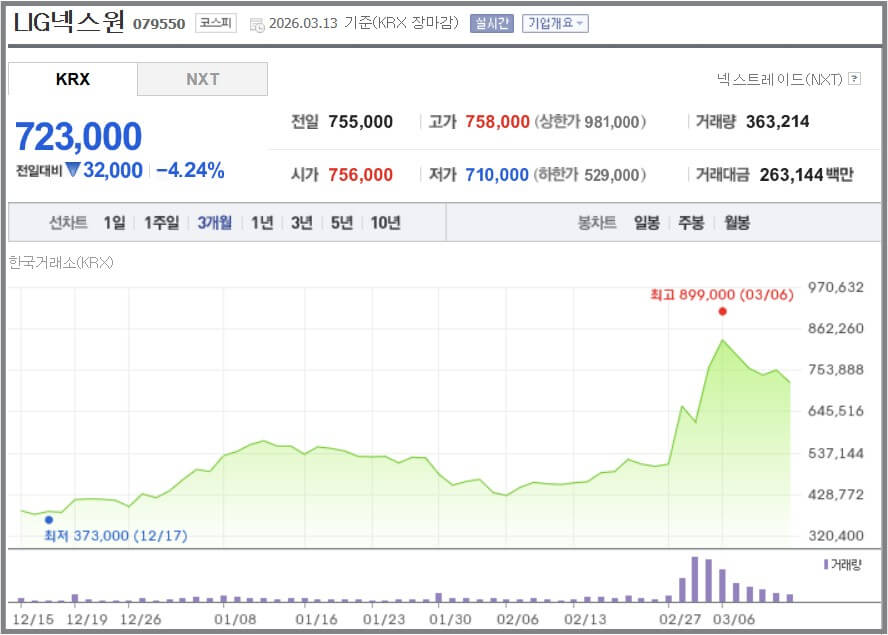Select the 10년 line chart period

(386, 223)
